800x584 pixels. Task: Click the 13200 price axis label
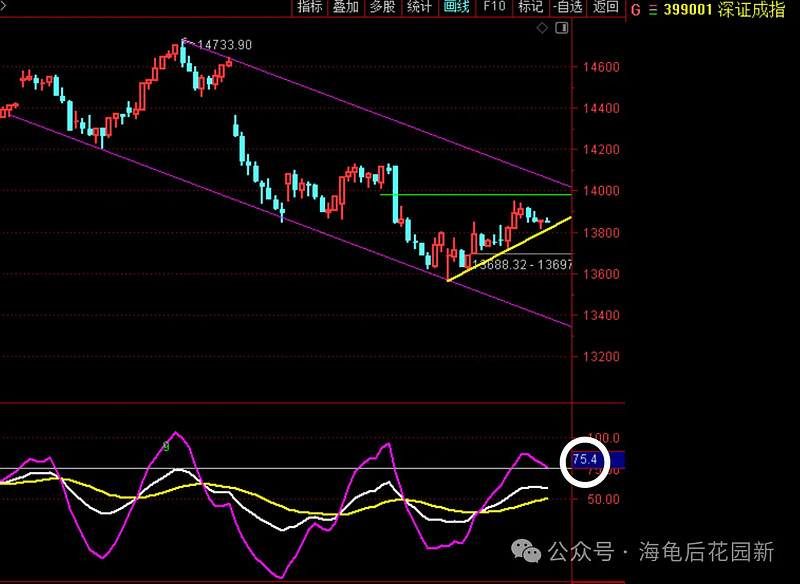(601, 357)
